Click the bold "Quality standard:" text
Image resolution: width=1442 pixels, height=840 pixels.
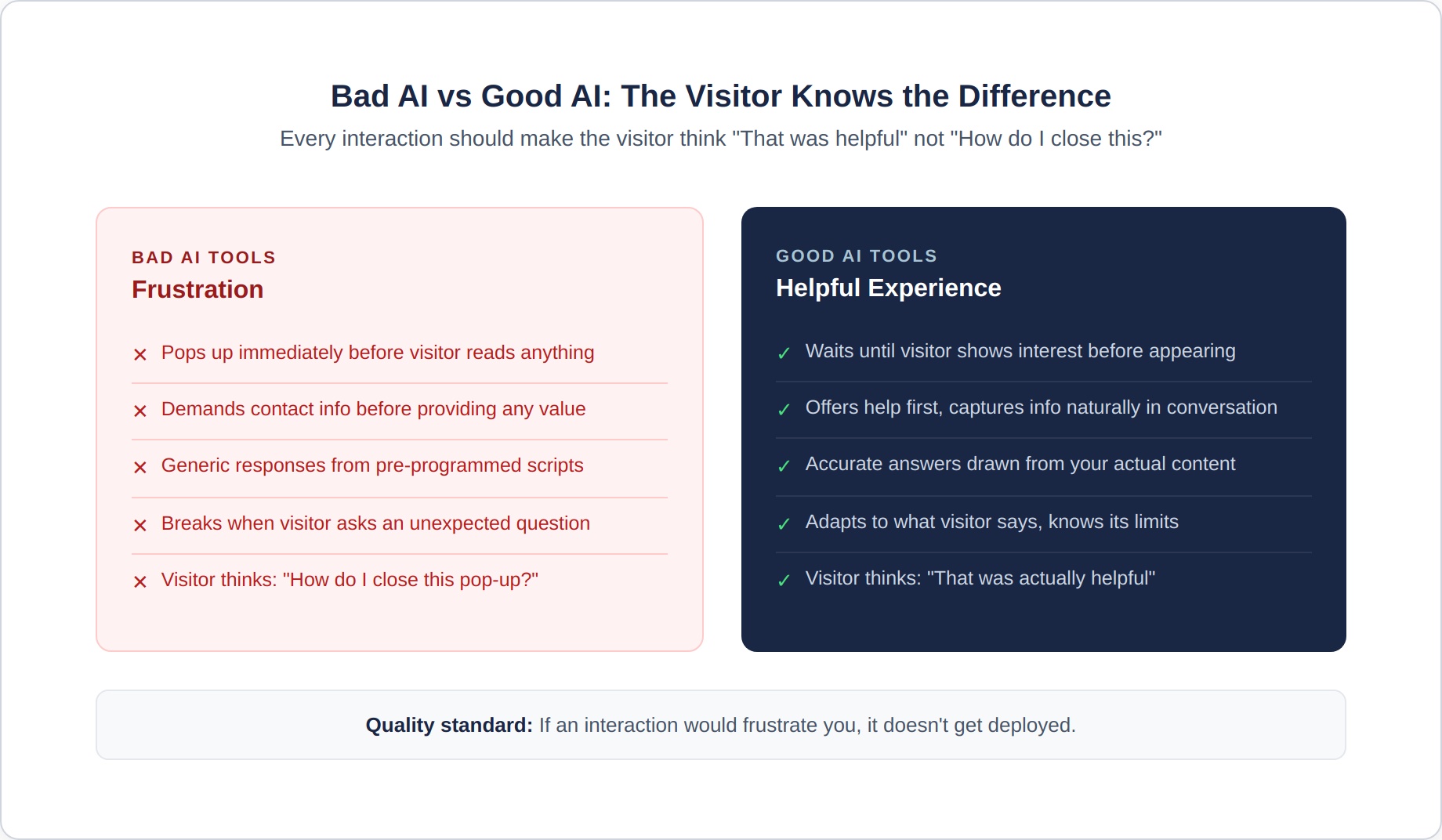pos(449,726)
